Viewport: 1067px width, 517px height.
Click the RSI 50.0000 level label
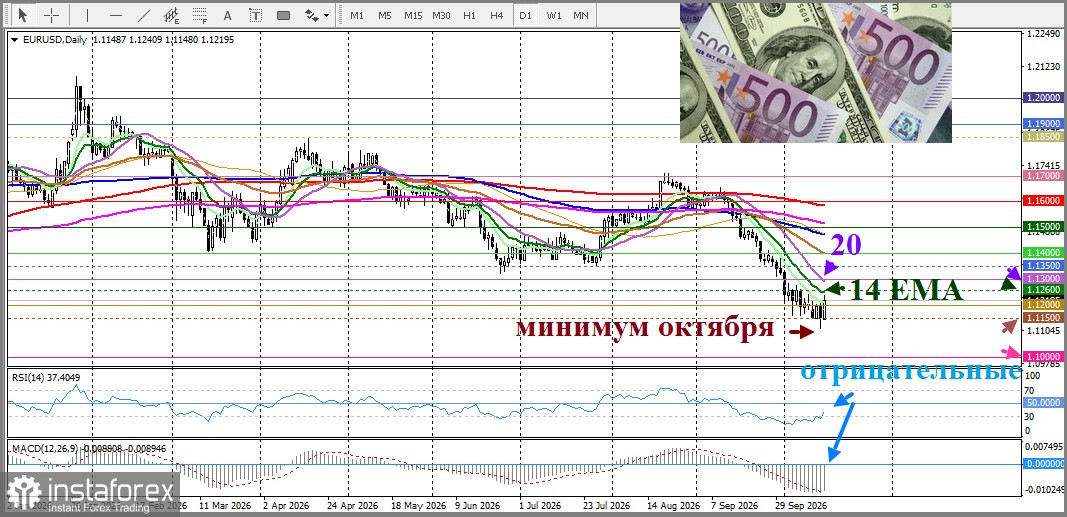point(1045,403)
